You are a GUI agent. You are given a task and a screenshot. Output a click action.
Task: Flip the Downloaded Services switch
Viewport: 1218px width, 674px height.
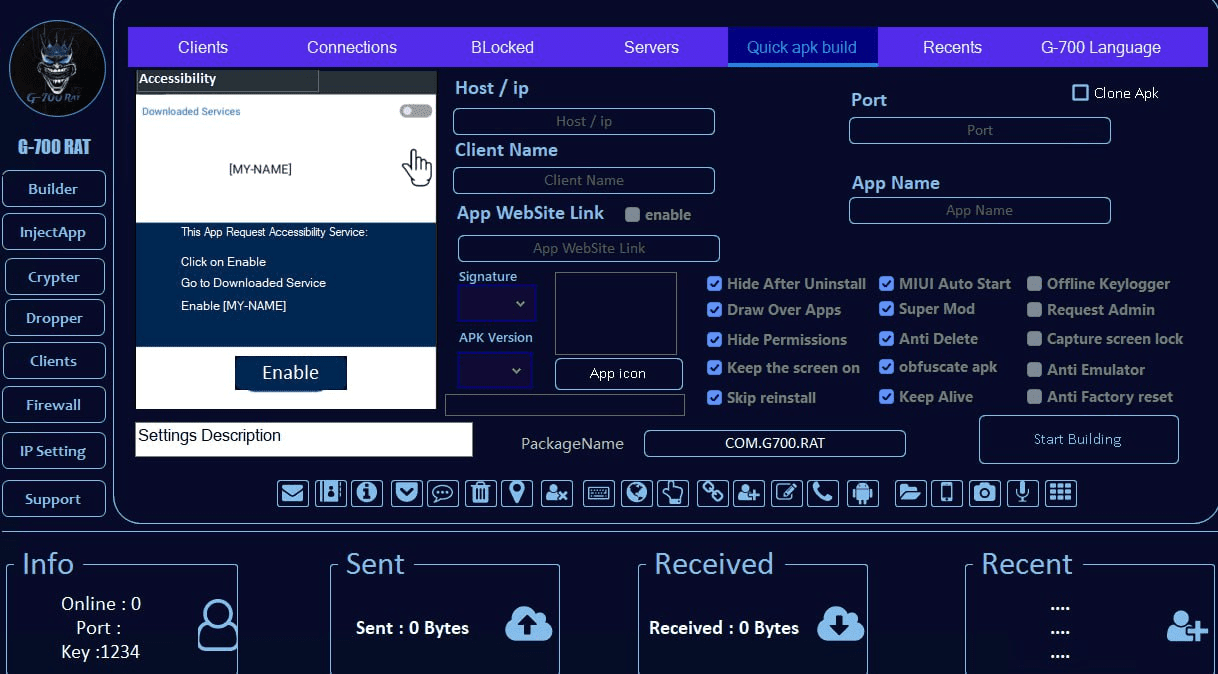pyautogui.click(x=415, y=111)
